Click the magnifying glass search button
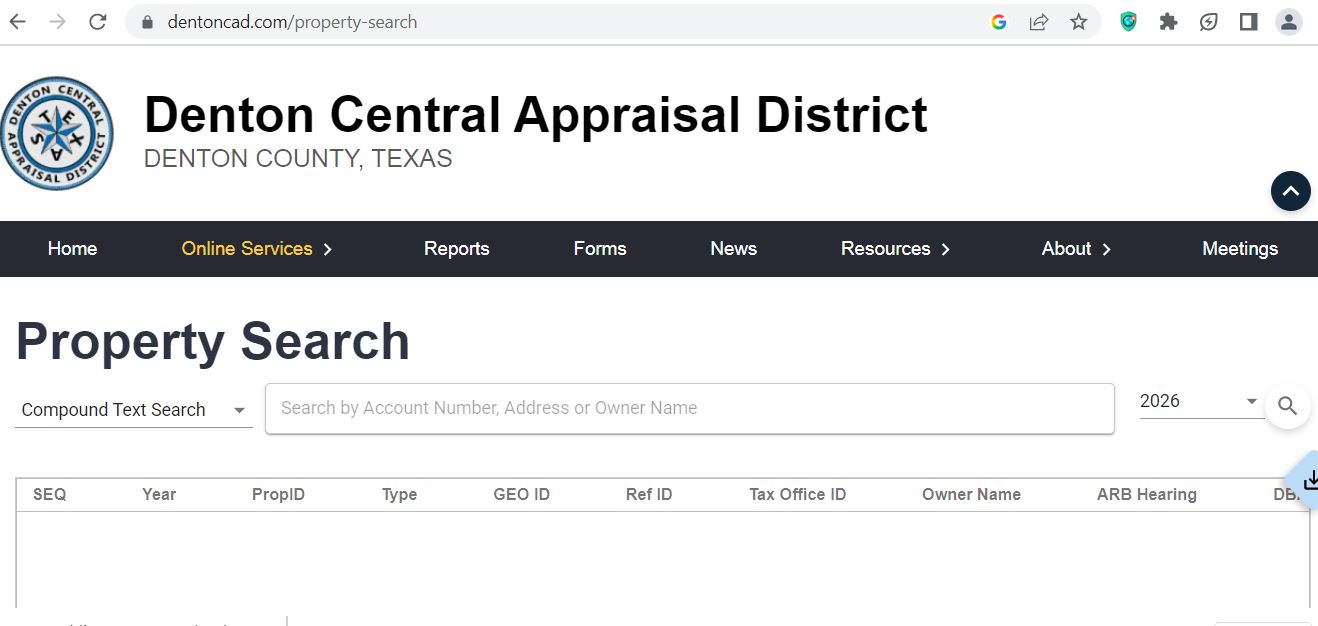 pos(1287,406)
